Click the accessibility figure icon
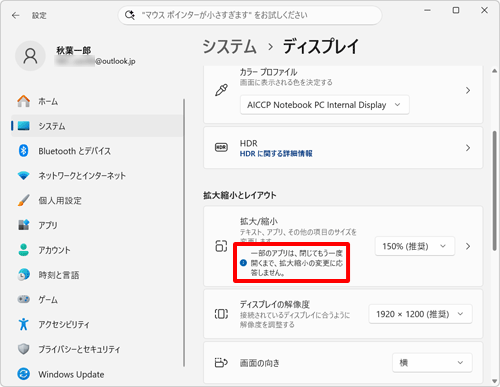Screen dimensions: 500x387 pos(23,324)
